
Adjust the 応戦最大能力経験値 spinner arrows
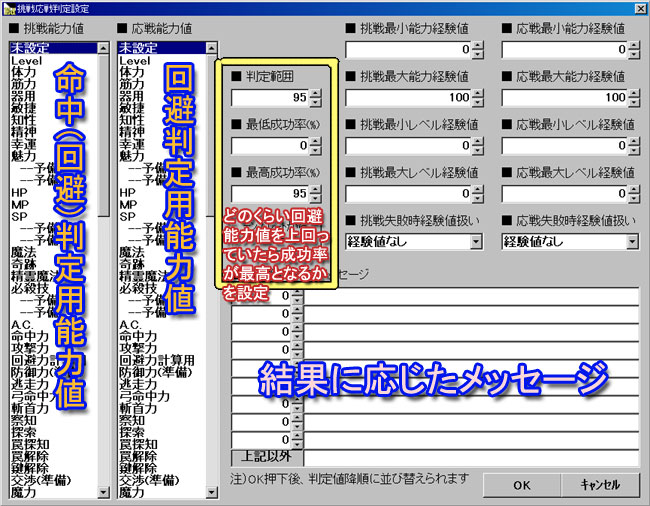634,98
